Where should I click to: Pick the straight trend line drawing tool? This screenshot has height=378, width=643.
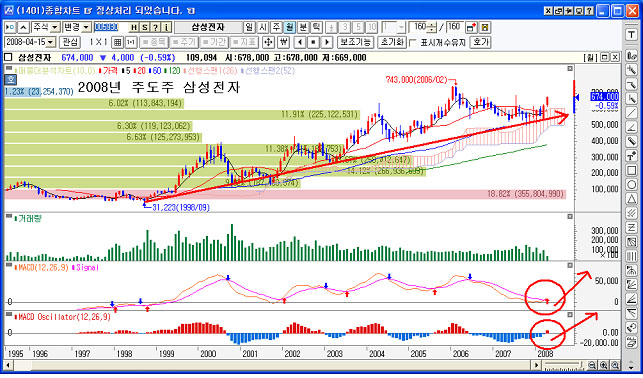click(632, 114)
